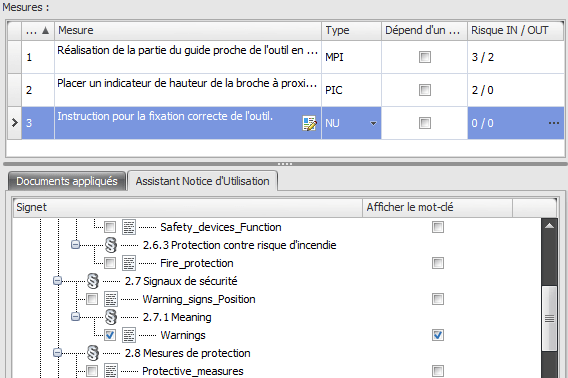
Task: Enable Afficher le mot-clé for Safety_devices_Function
Action: 438,227
